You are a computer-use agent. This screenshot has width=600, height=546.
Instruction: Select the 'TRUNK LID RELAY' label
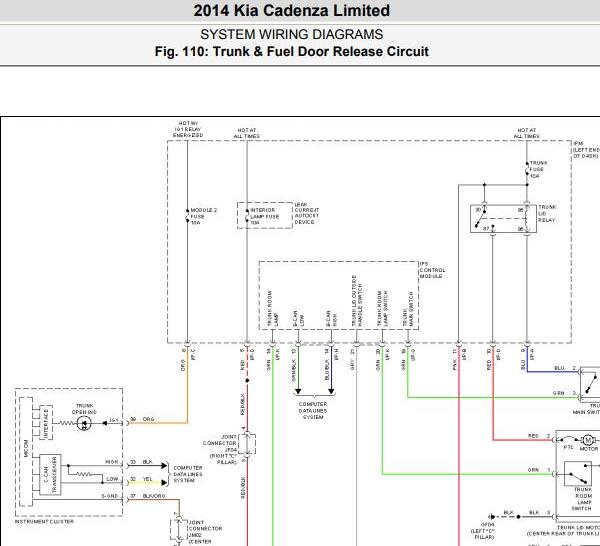(547, 214)
